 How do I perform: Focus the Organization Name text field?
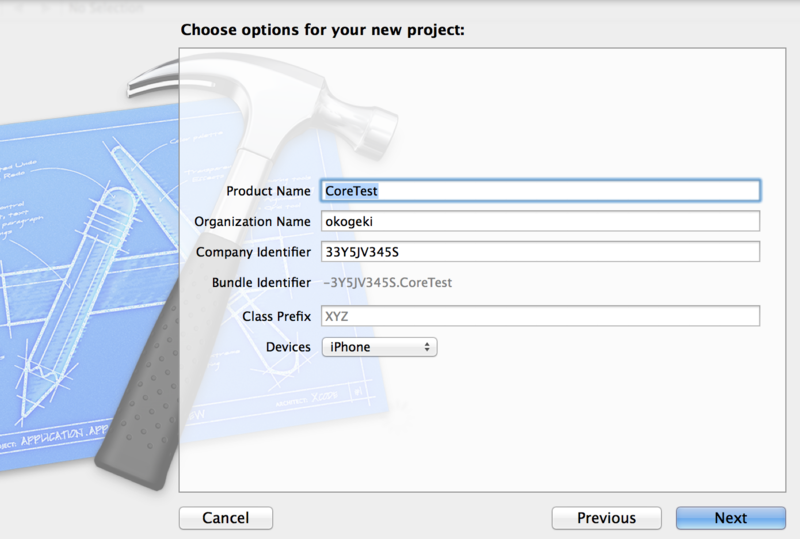click(540, 221)
